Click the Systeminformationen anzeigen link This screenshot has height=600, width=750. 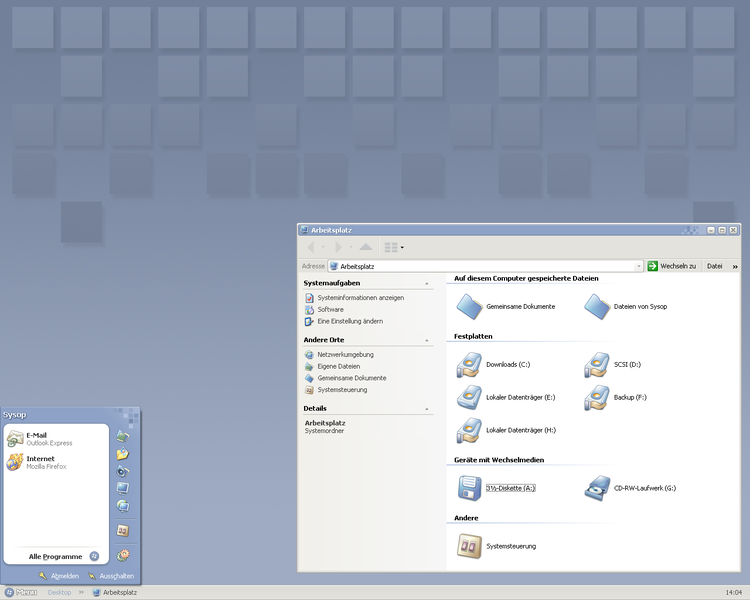(x=360, y=298)
